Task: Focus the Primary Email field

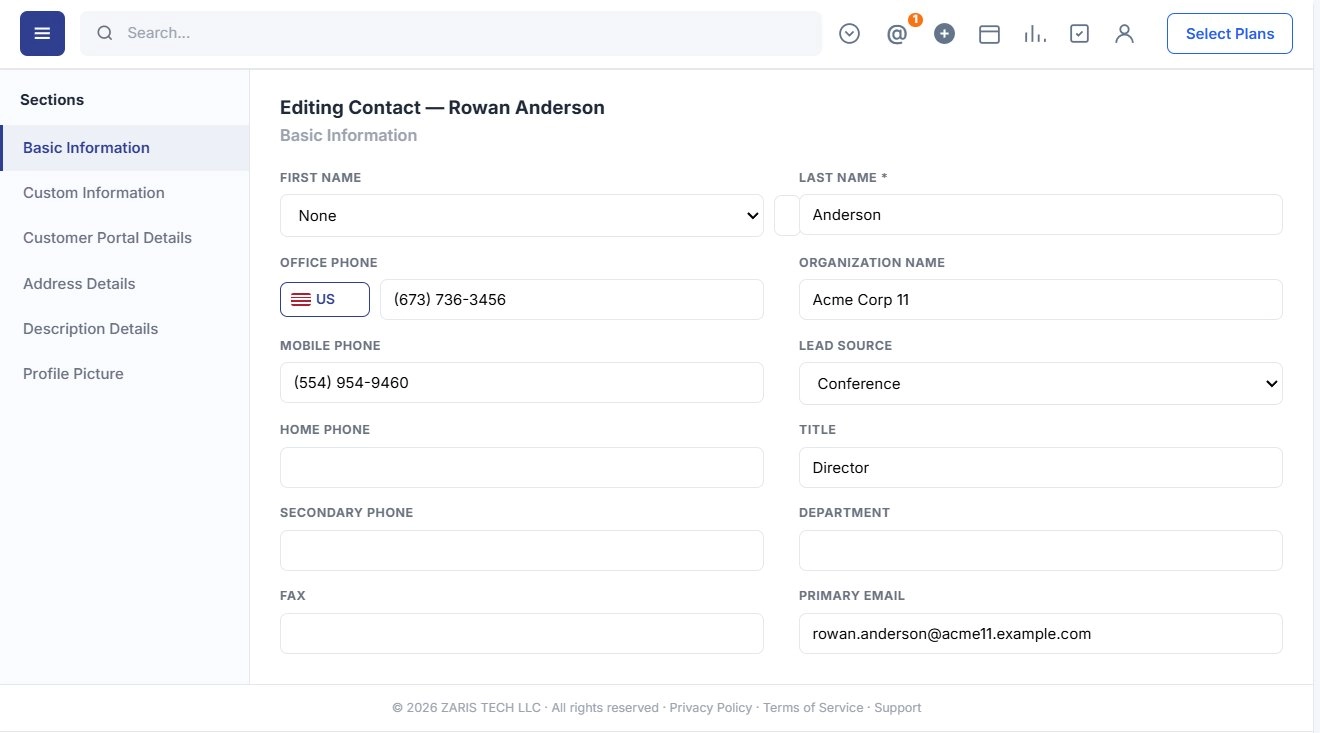Action: [1040, 634]
